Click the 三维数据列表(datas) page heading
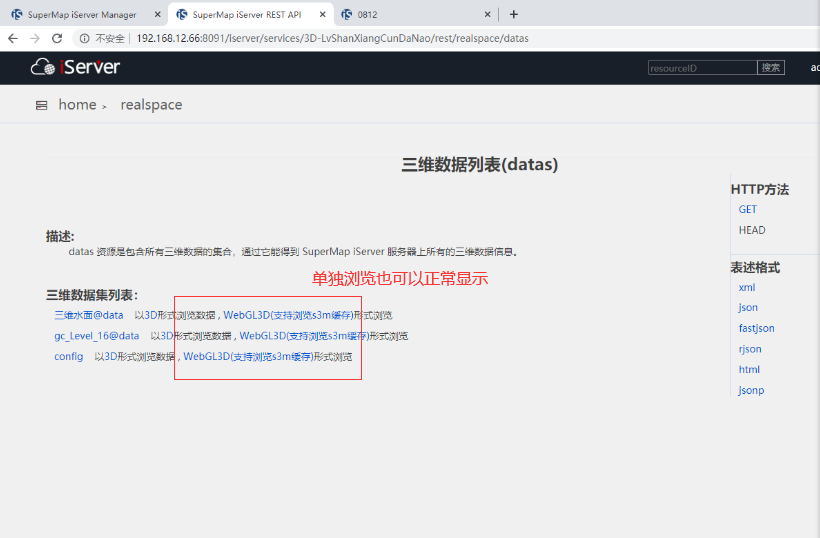Screen dimensions: 820x538 (480, 165)
